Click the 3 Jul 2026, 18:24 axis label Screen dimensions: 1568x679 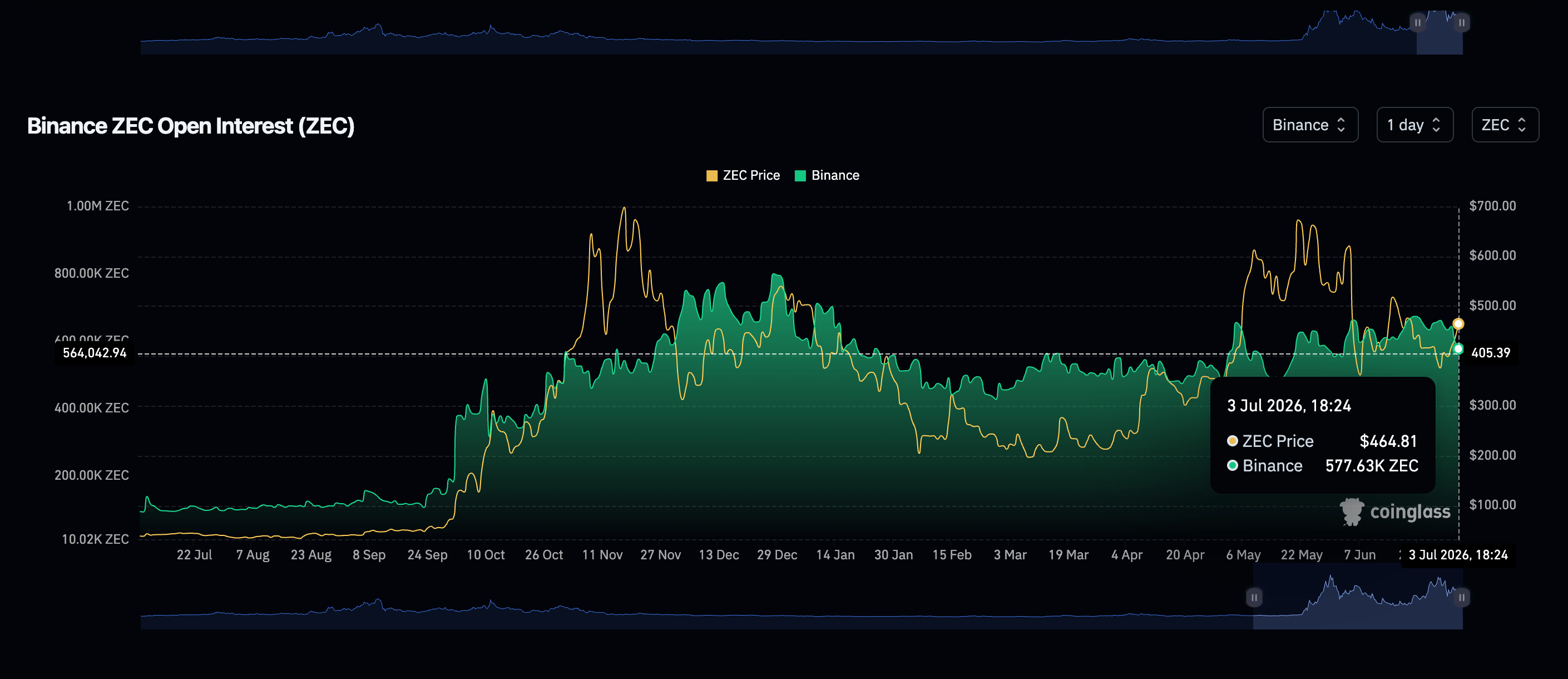[x=1458, y=555]
